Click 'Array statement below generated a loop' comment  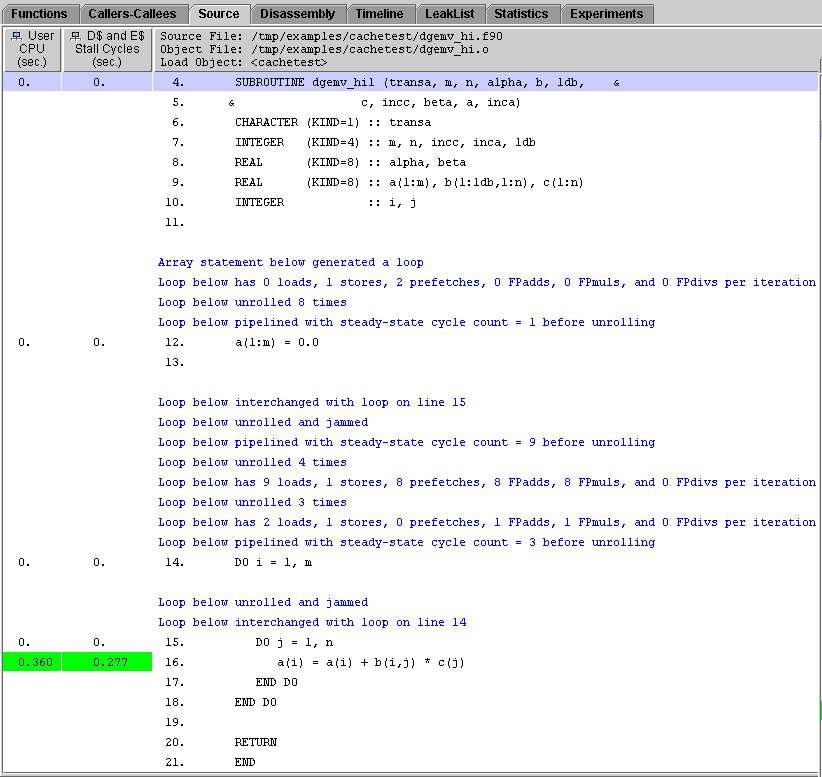point(291,262)
